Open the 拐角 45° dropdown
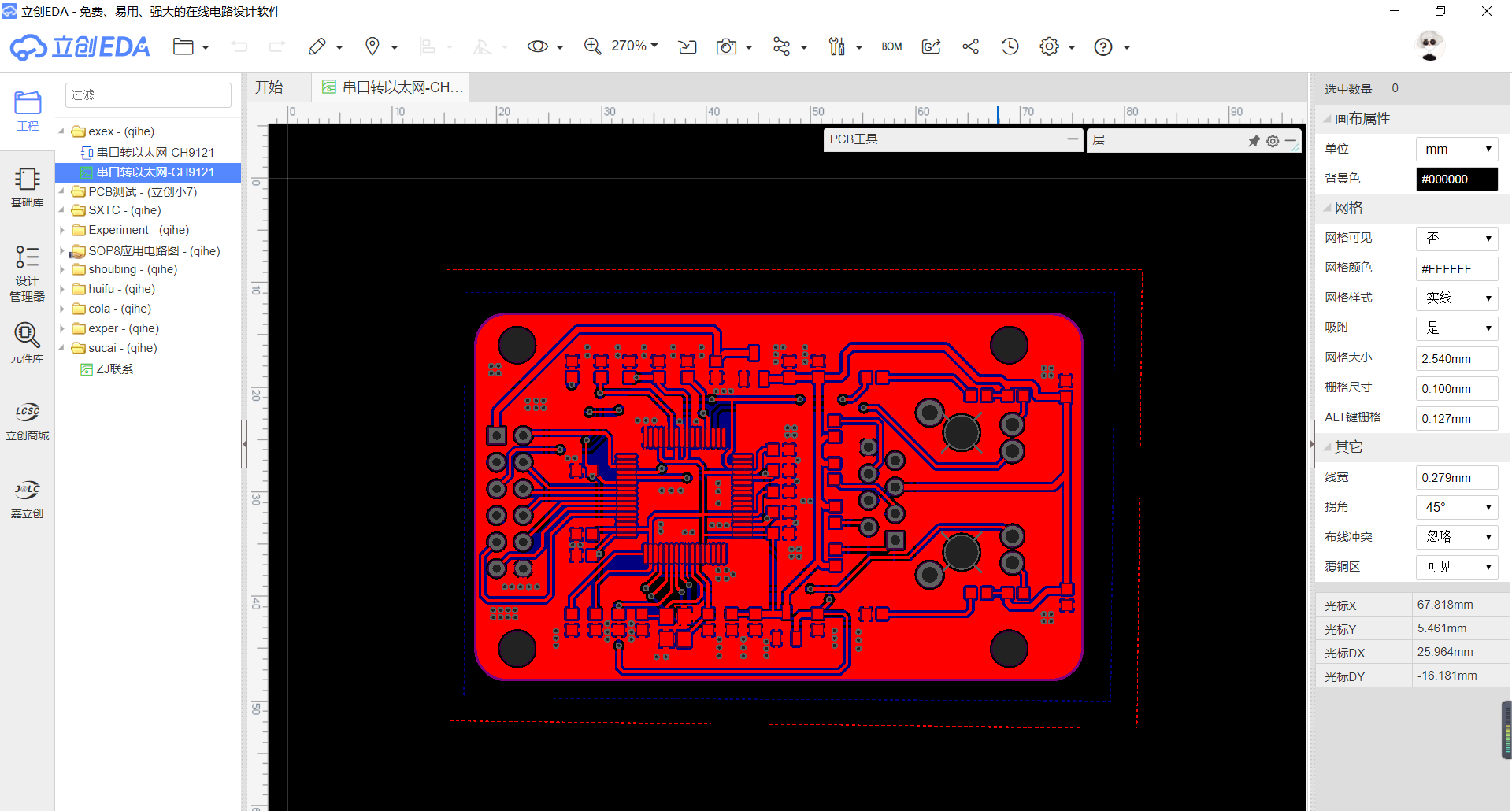The image size is (1512, 811). click(x=1457, y=507)
